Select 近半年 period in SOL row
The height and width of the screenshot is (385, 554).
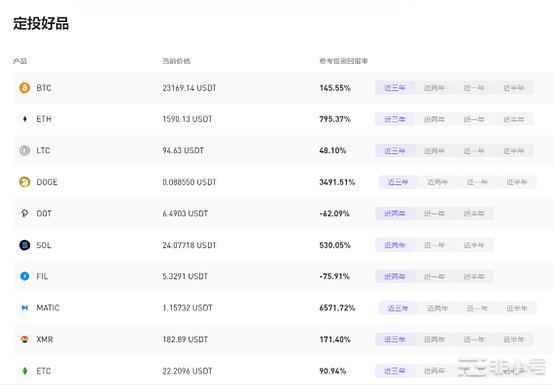[x=474, y=245]
